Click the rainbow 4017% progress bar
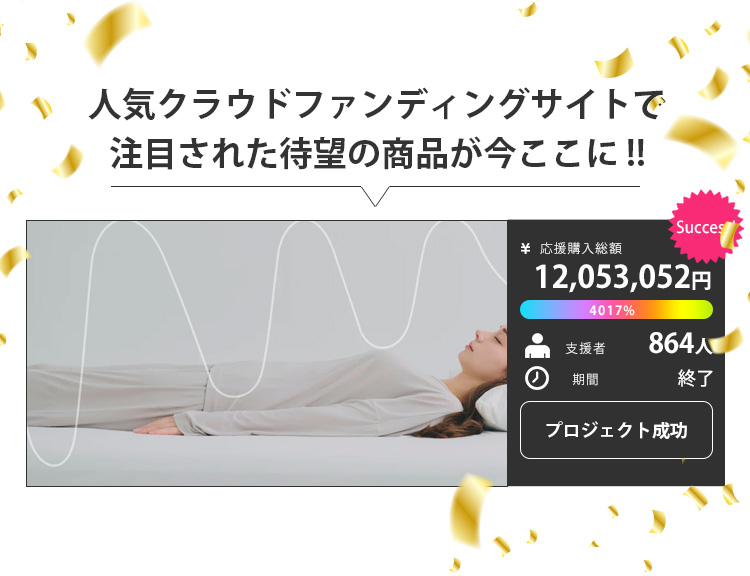Image resolution: width=750 pixels, height=576 pixels. [616, 310]
